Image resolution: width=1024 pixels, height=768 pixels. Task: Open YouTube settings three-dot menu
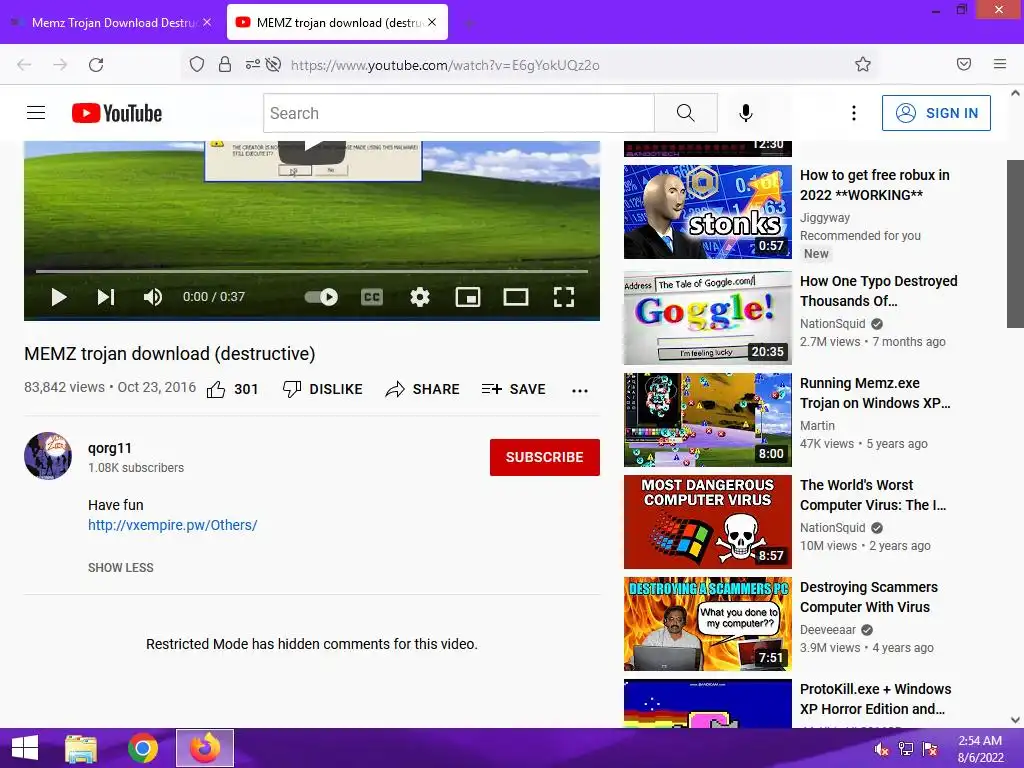(854, 113)
